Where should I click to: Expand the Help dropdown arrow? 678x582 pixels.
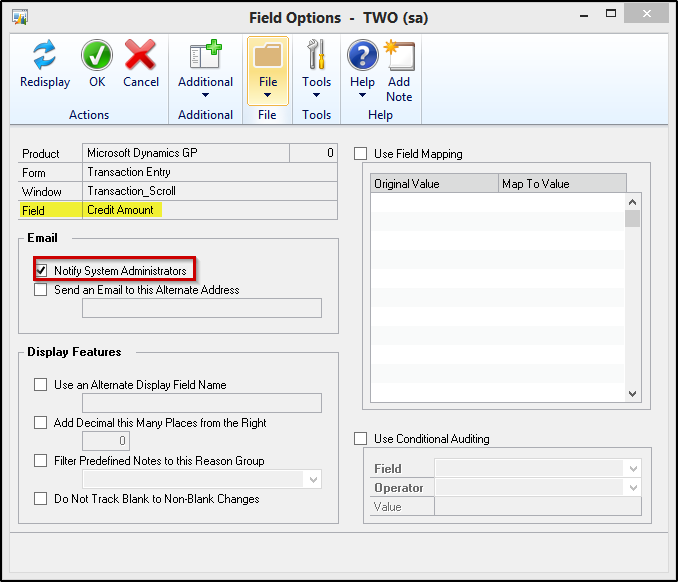[362, 95]
